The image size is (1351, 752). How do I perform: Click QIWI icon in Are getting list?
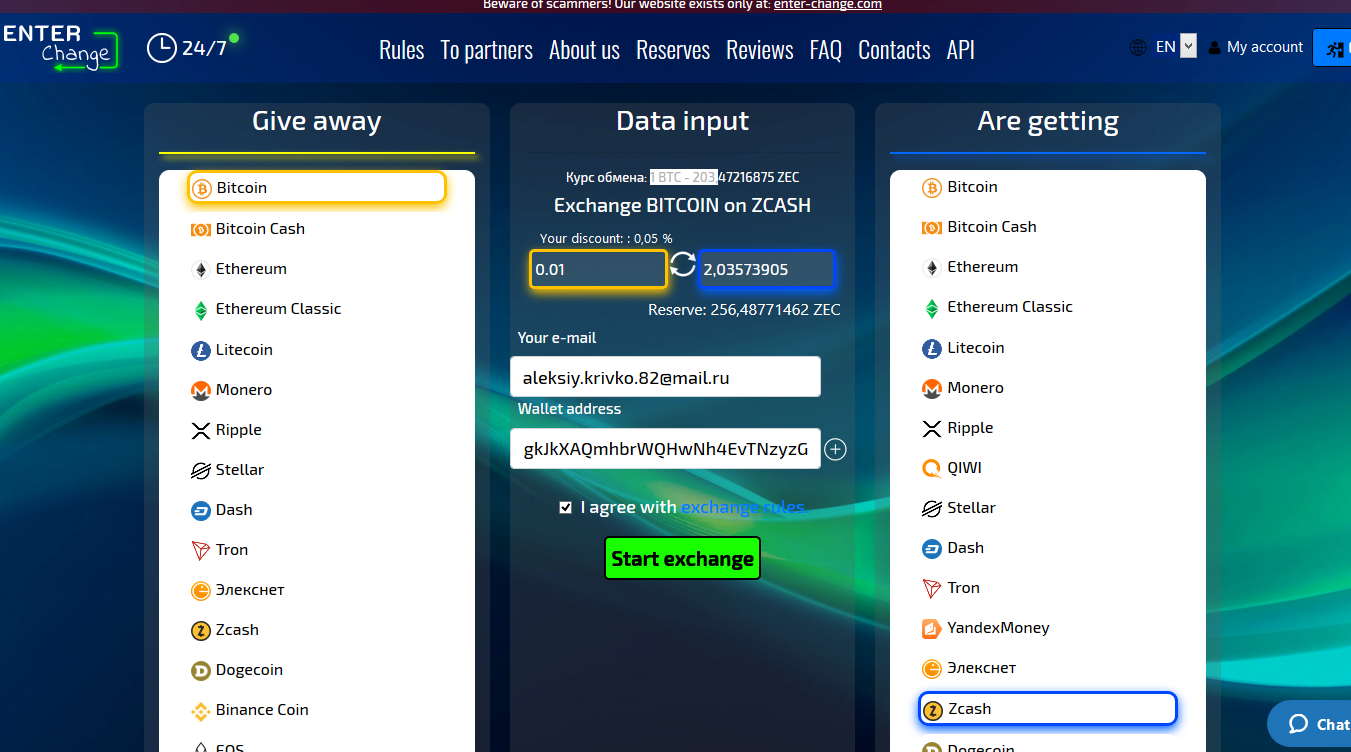click(x=932, y=468)
